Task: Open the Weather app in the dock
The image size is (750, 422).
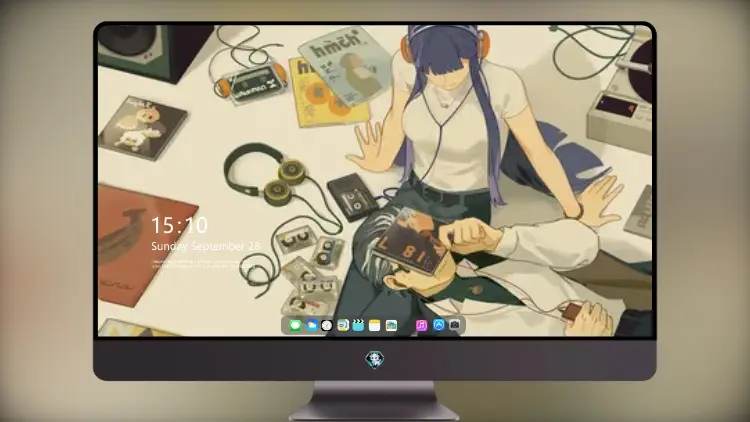Action: pos(311,326)
